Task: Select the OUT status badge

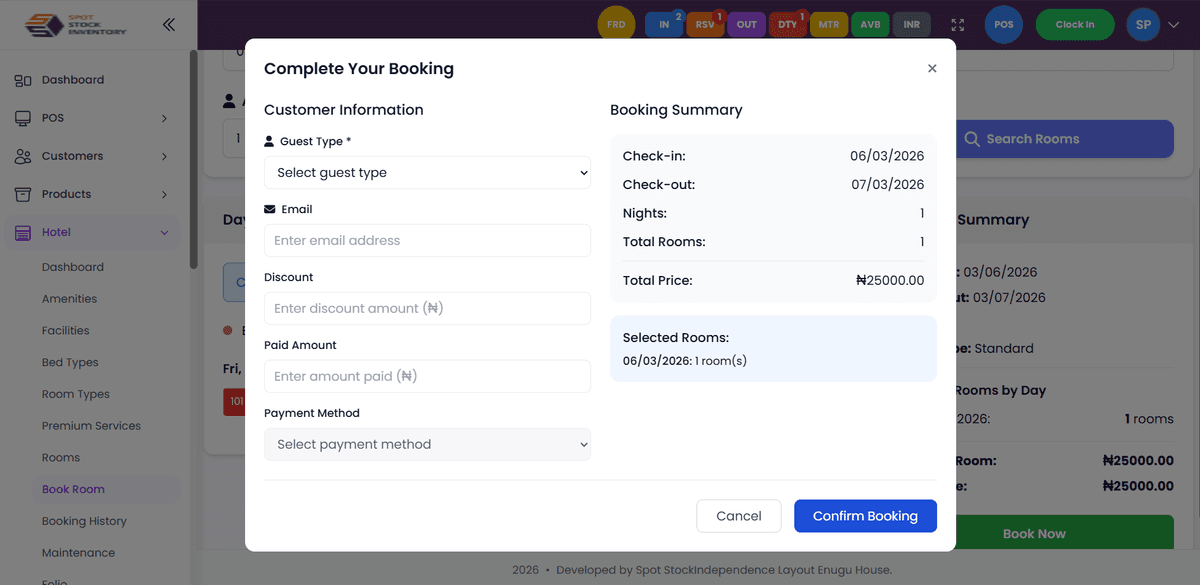Action: click(x=746, y=25)
